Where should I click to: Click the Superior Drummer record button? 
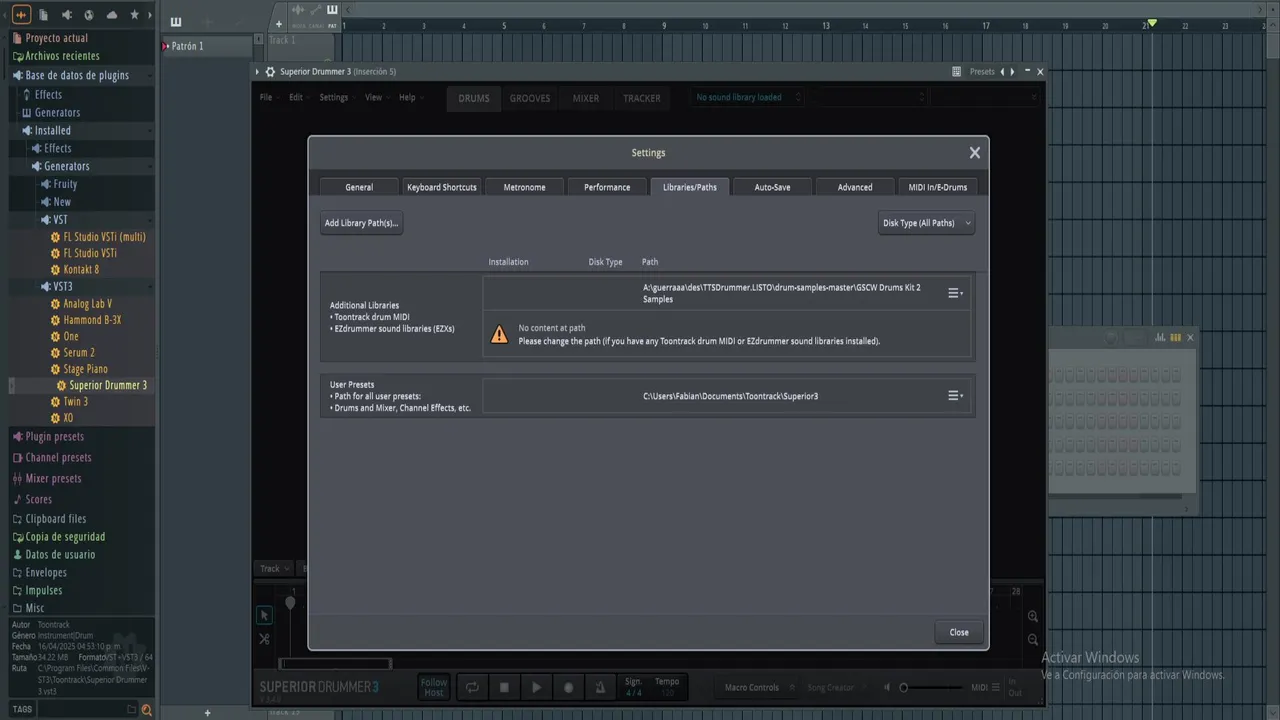coord(568,687)
